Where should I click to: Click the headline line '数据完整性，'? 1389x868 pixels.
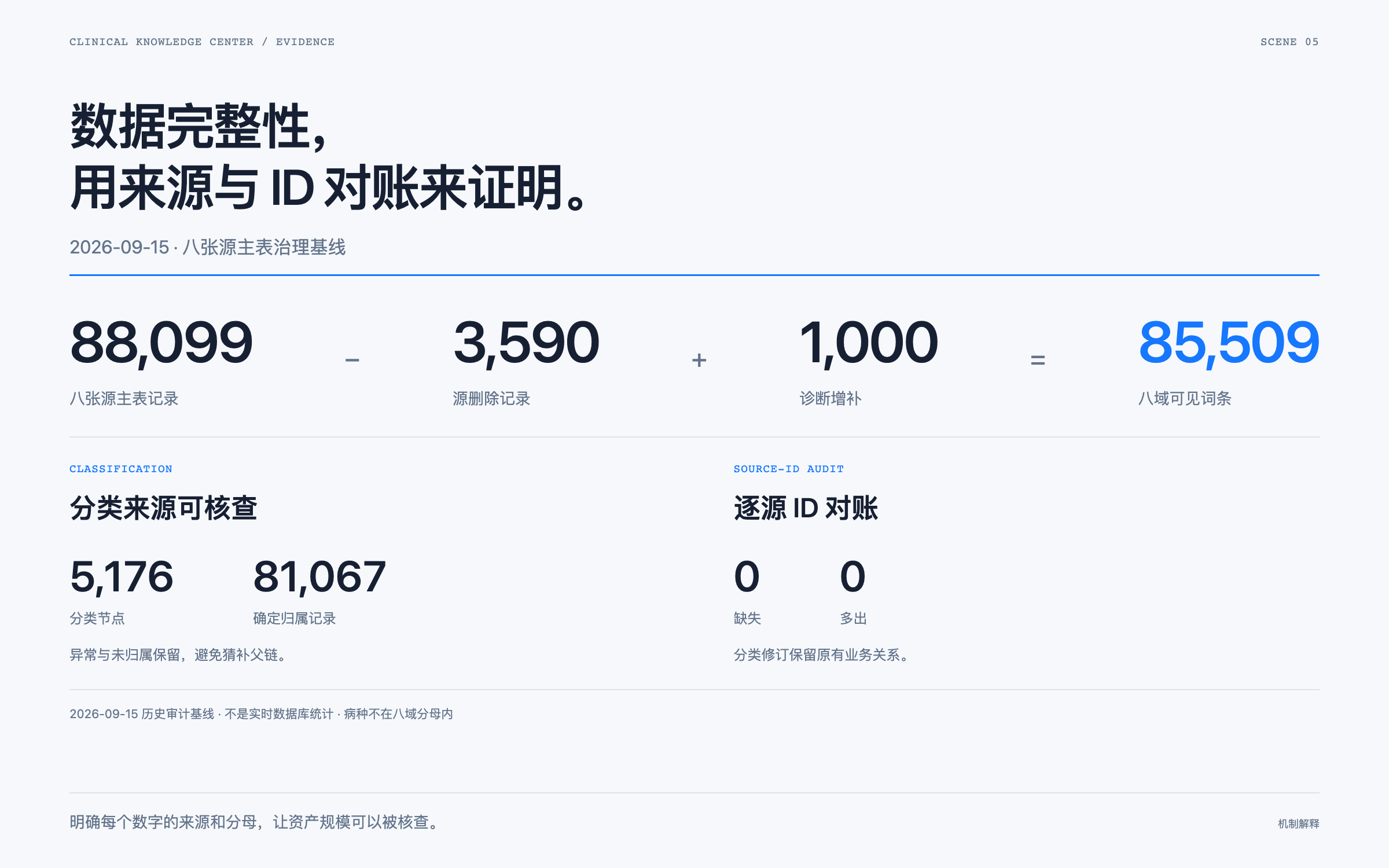click(200, 126)
